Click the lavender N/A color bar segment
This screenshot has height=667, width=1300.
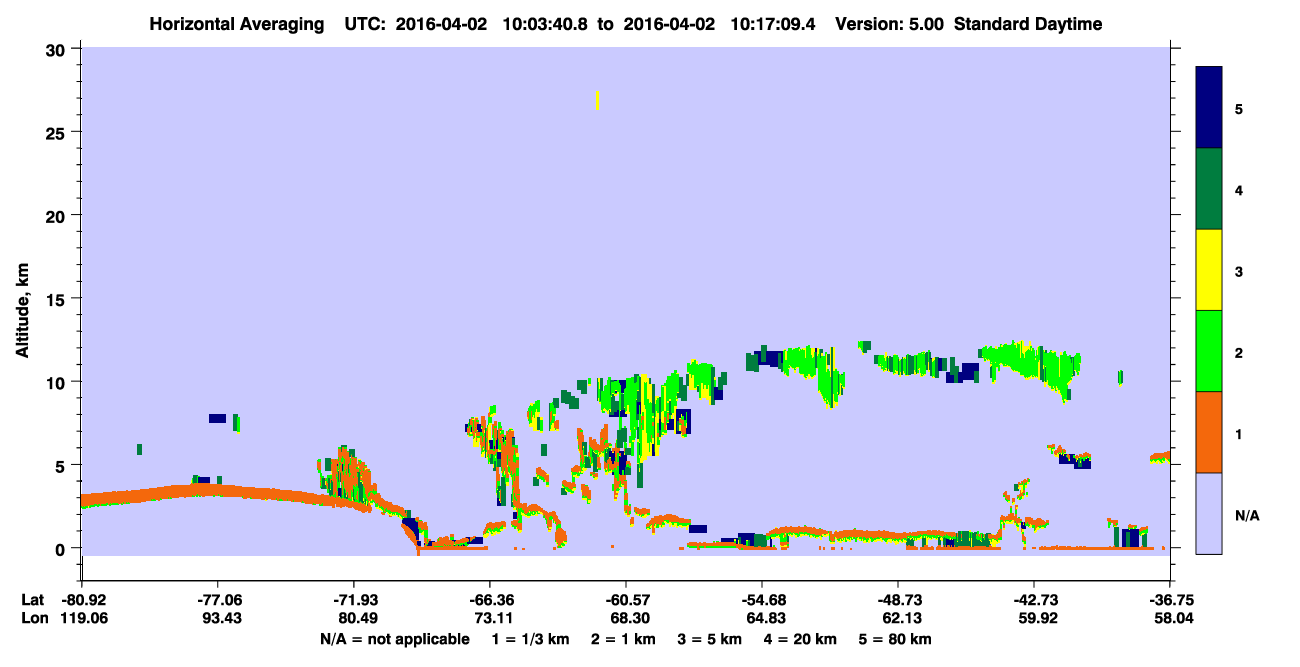[x=1209, y=513]
